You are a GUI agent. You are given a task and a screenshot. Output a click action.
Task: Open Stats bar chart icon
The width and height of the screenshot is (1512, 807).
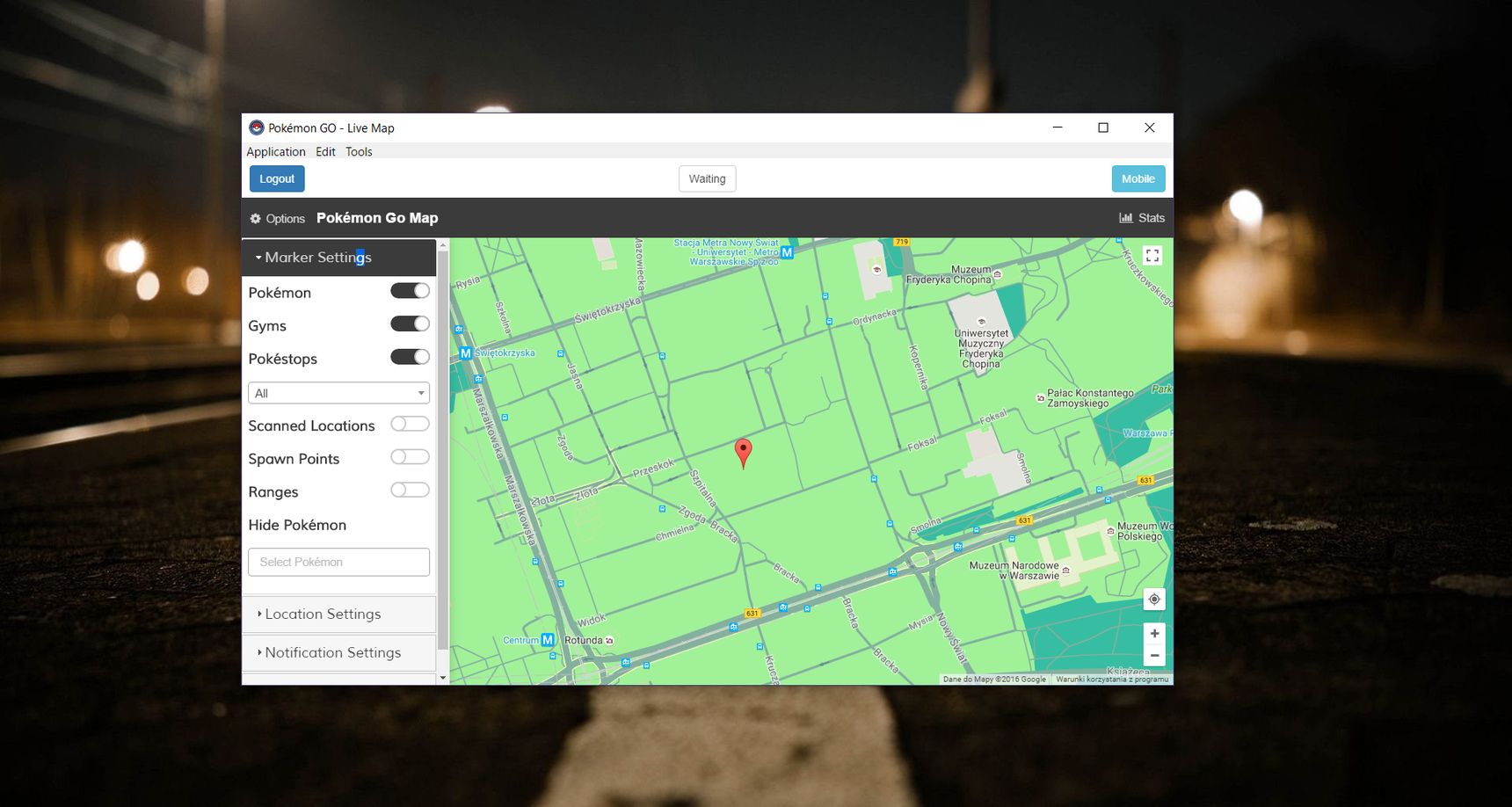click(1125, 218)
